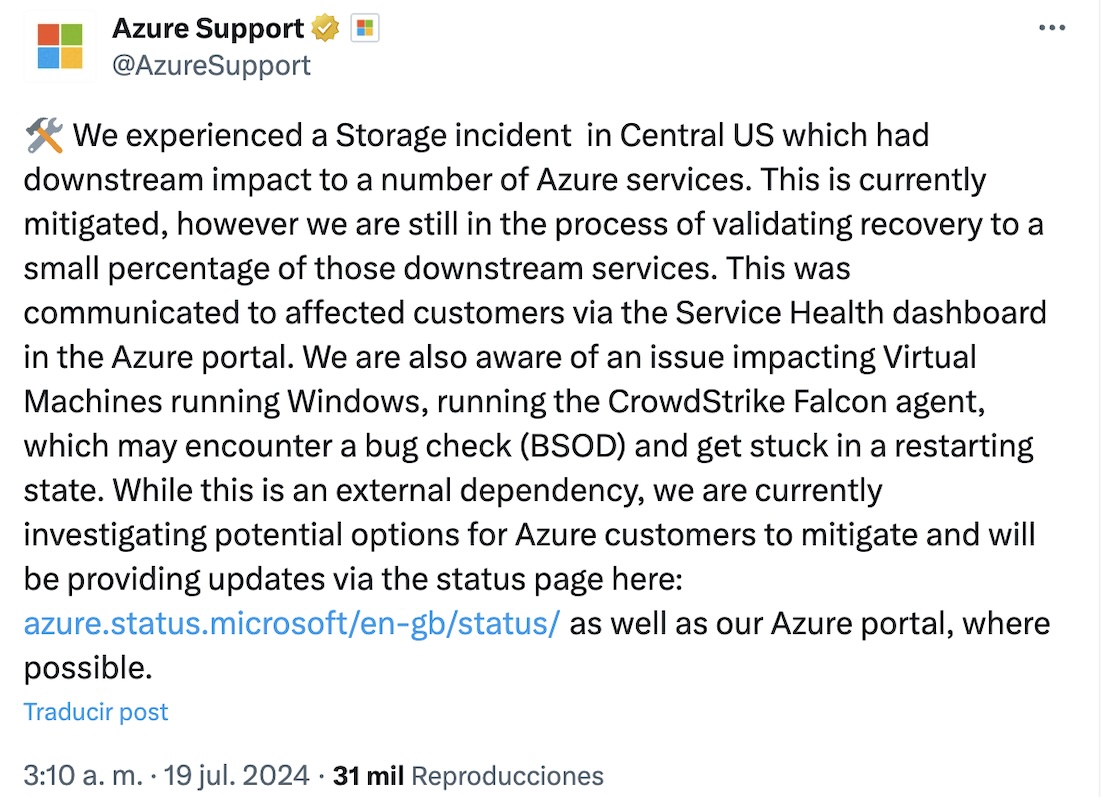1120x797 pixels.
Task: Open the azure.status.microsoft status page link
Action: [x=291, y=624]
